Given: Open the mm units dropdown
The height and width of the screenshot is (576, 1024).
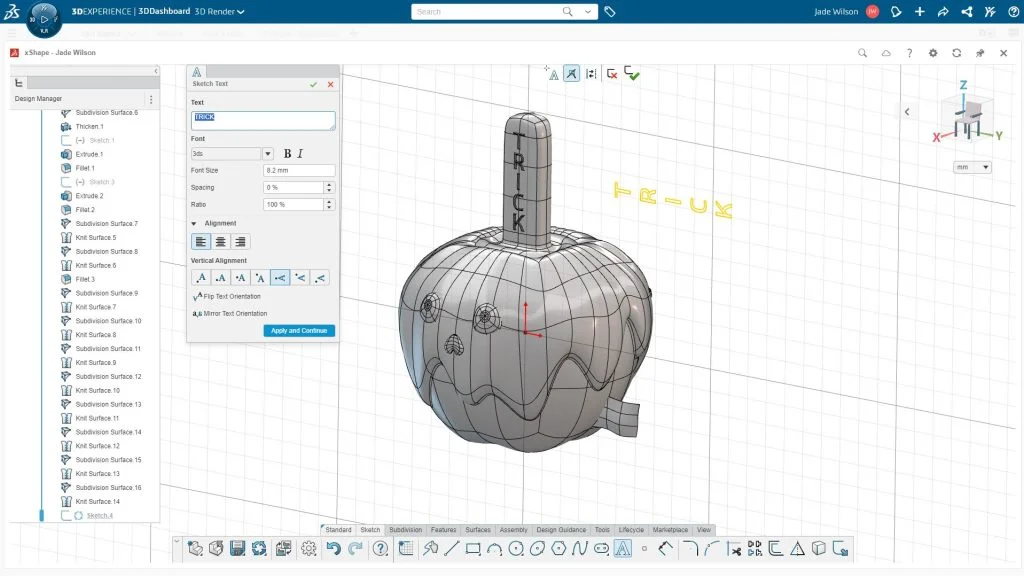Looking at the screenshot, I should click(x=972, y=167).
